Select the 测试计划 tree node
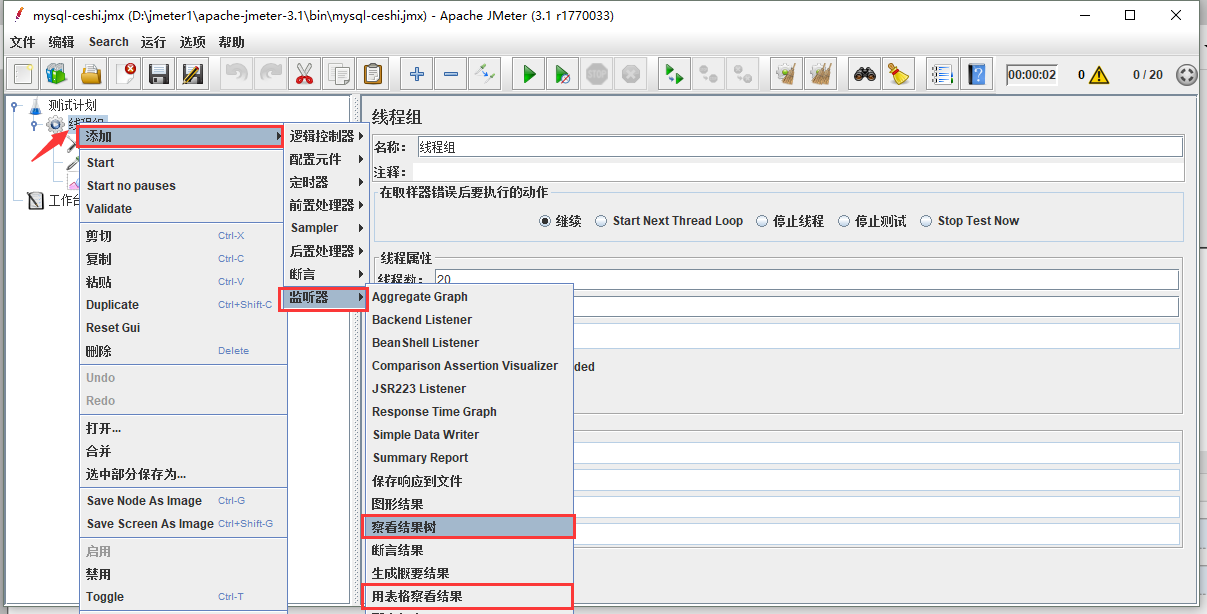Image resolution: width=1207 pixels, height=614 pixels. (72, 106)
